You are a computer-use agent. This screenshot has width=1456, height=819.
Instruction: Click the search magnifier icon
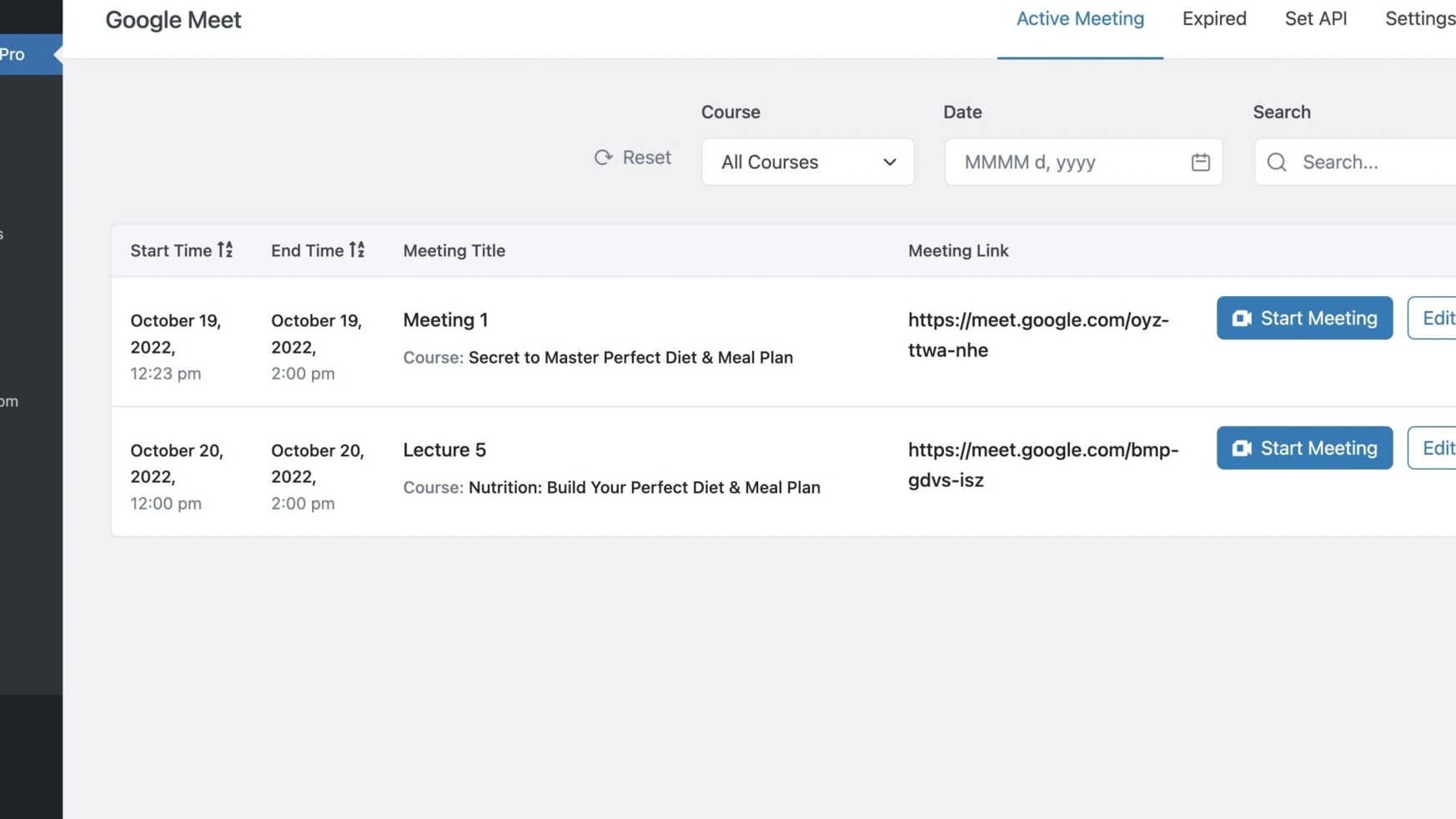(1276, 162)
